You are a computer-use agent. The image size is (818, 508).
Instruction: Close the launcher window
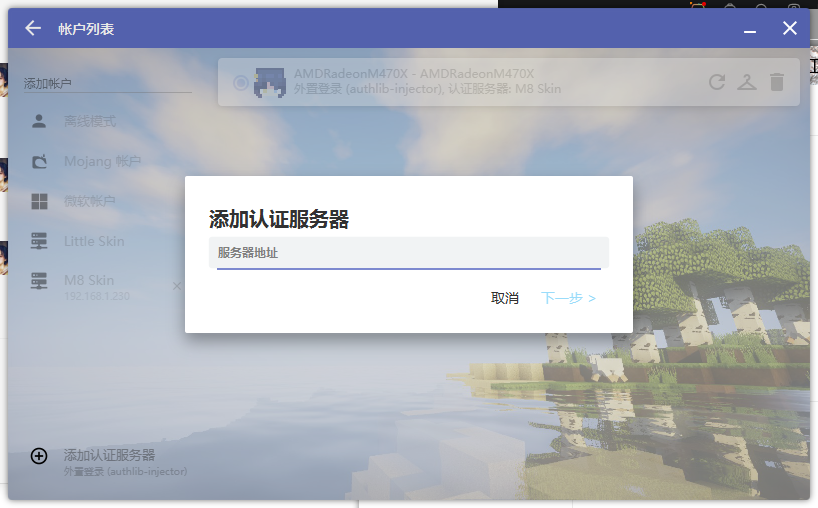click(x=790, y=28)
